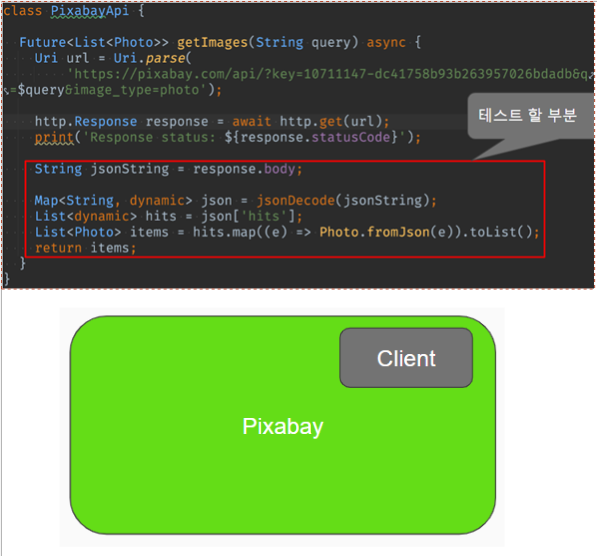This screenshot has height=556, width=597.
Task: Click the 'async' keyword
Action: (x=386, y=42)
